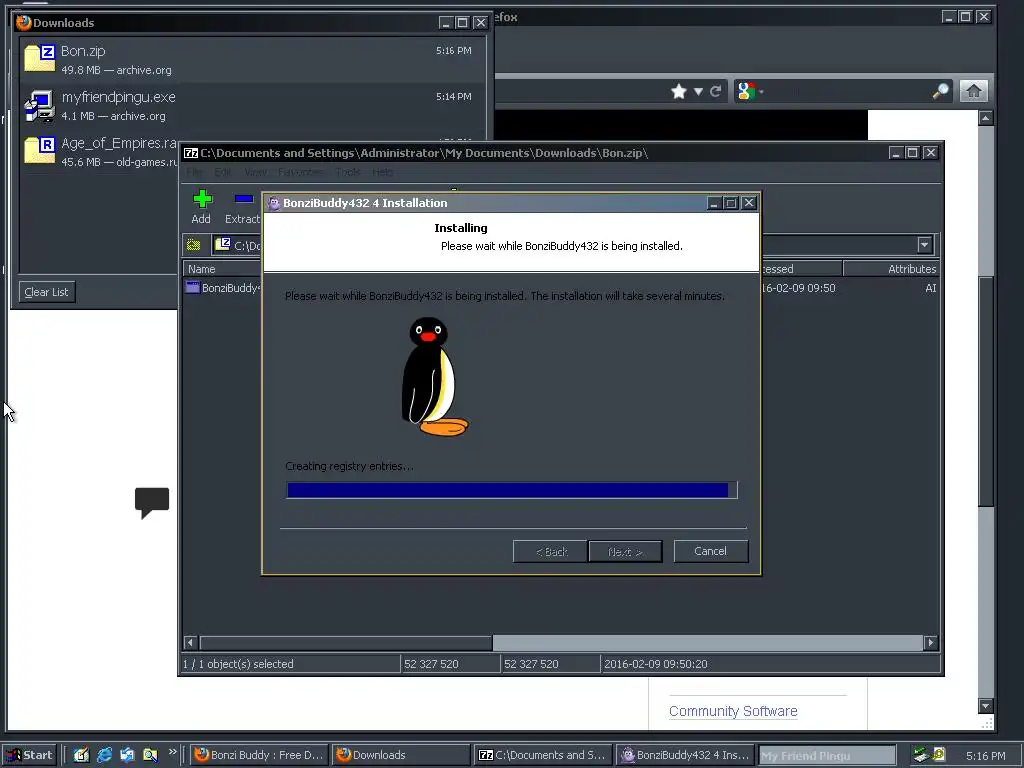Open the Community Software link
The width and height of the screenshot is (1024, 768).
pos(733,711)
